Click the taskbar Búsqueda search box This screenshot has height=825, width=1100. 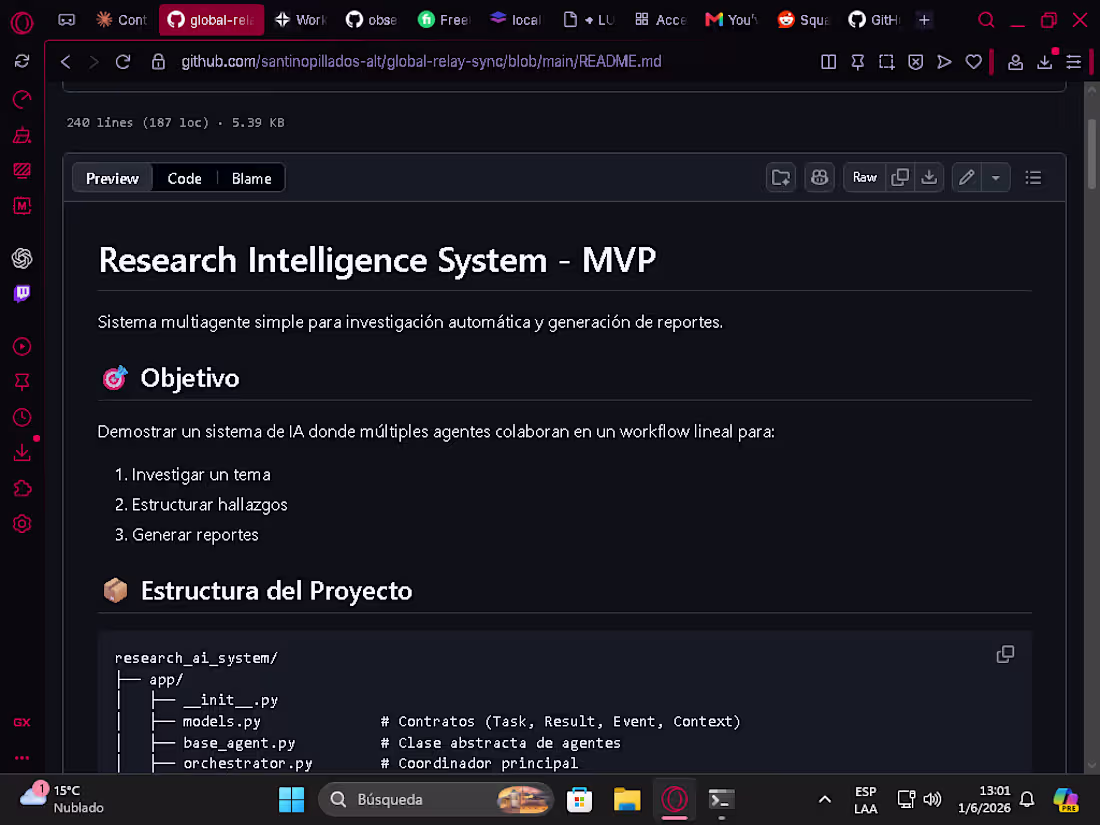[436, 799]
